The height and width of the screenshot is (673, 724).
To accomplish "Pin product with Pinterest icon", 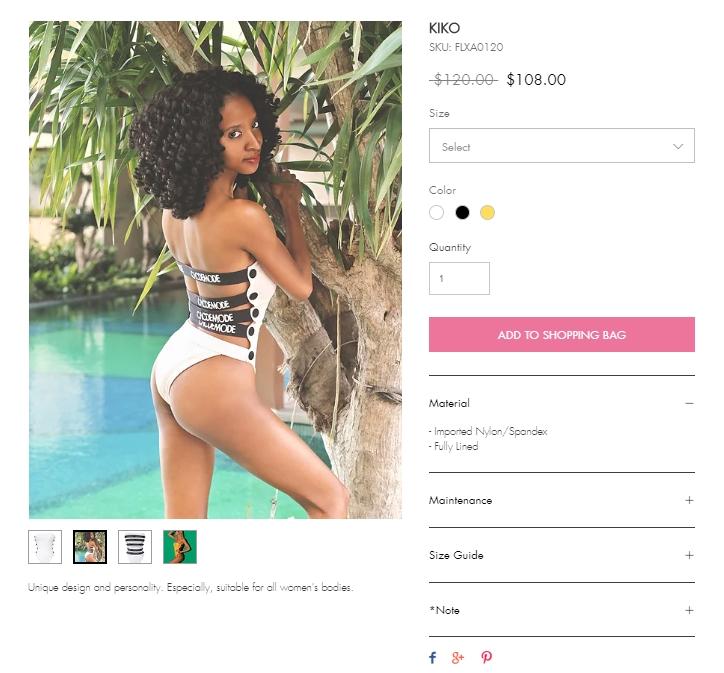I will [486, 657].
